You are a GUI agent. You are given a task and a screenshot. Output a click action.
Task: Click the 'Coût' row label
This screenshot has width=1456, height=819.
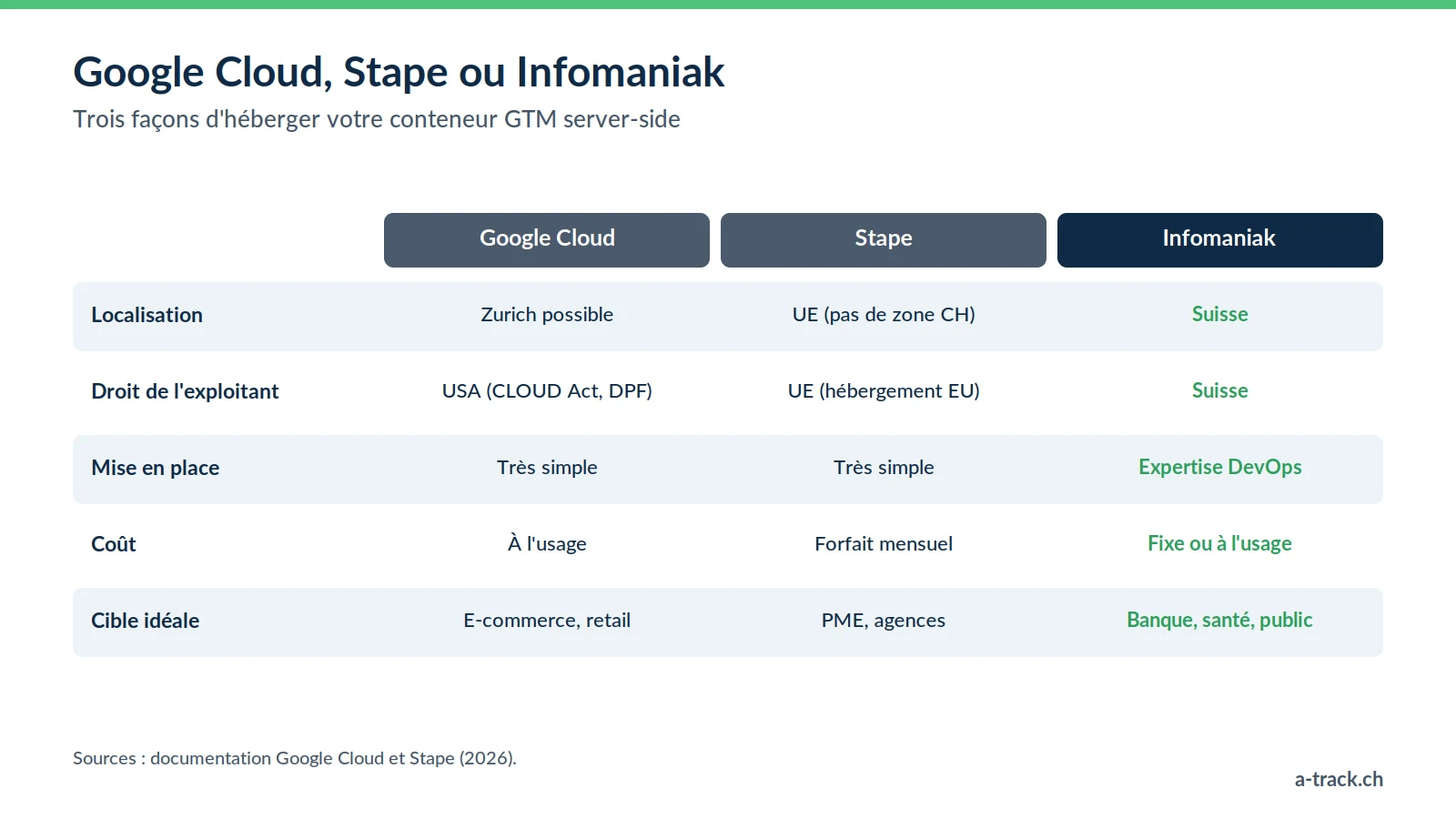point(114,544)
